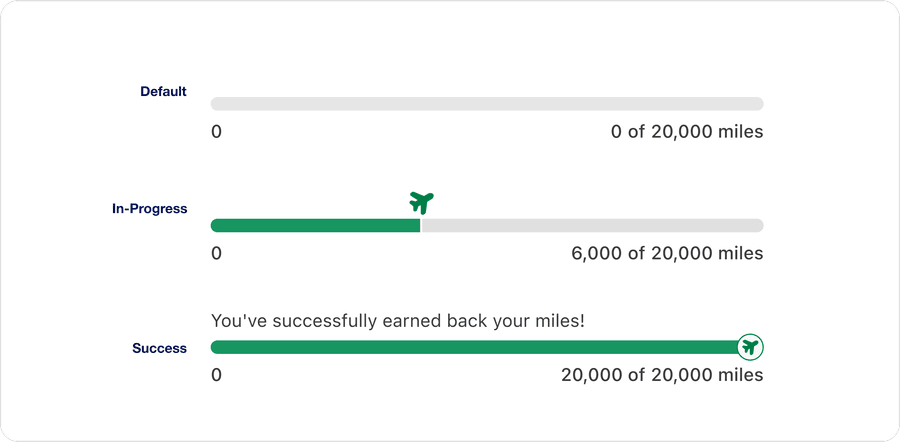The width and height of the screenshot is (900, 442).
Task: Click the "0" under the In-Progress bar
Action: pos(216,253)
